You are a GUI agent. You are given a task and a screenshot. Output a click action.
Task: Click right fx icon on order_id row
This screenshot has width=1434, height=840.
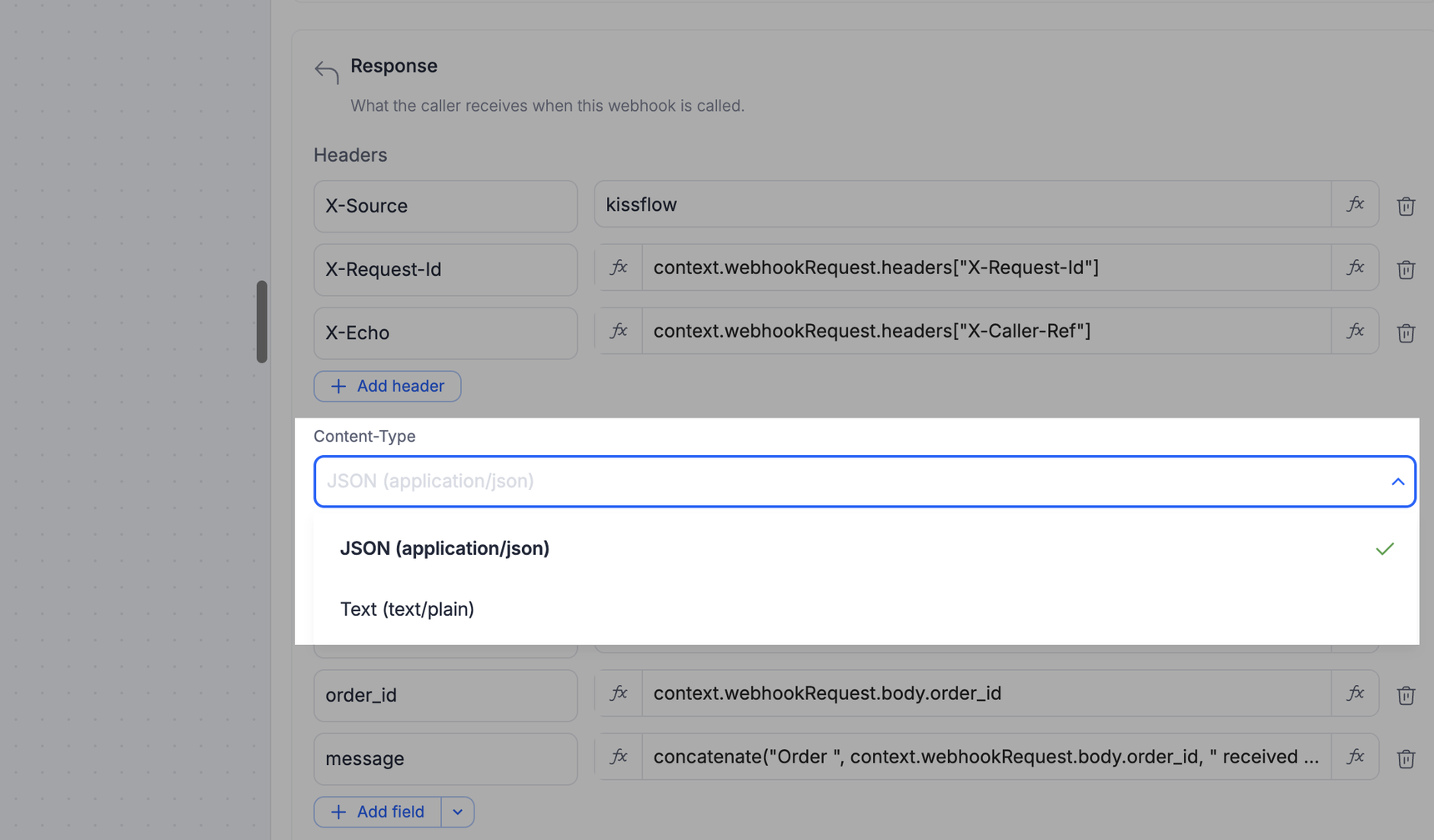[x=1355, y=693]
